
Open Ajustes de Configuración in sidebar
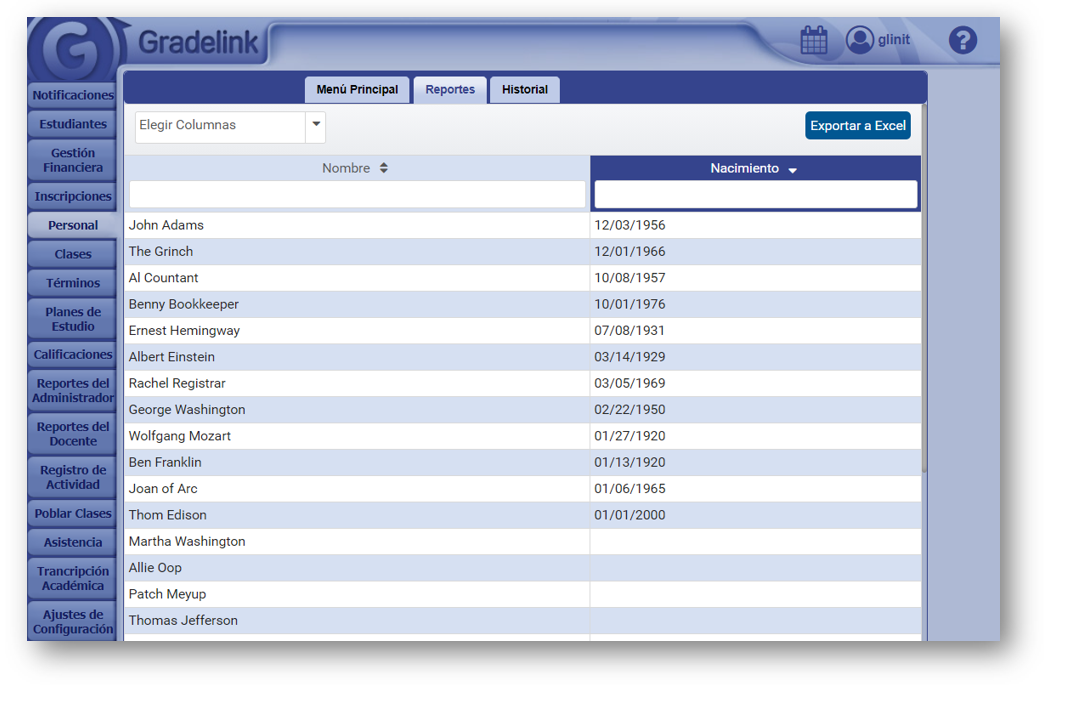[x=73, y=622]
